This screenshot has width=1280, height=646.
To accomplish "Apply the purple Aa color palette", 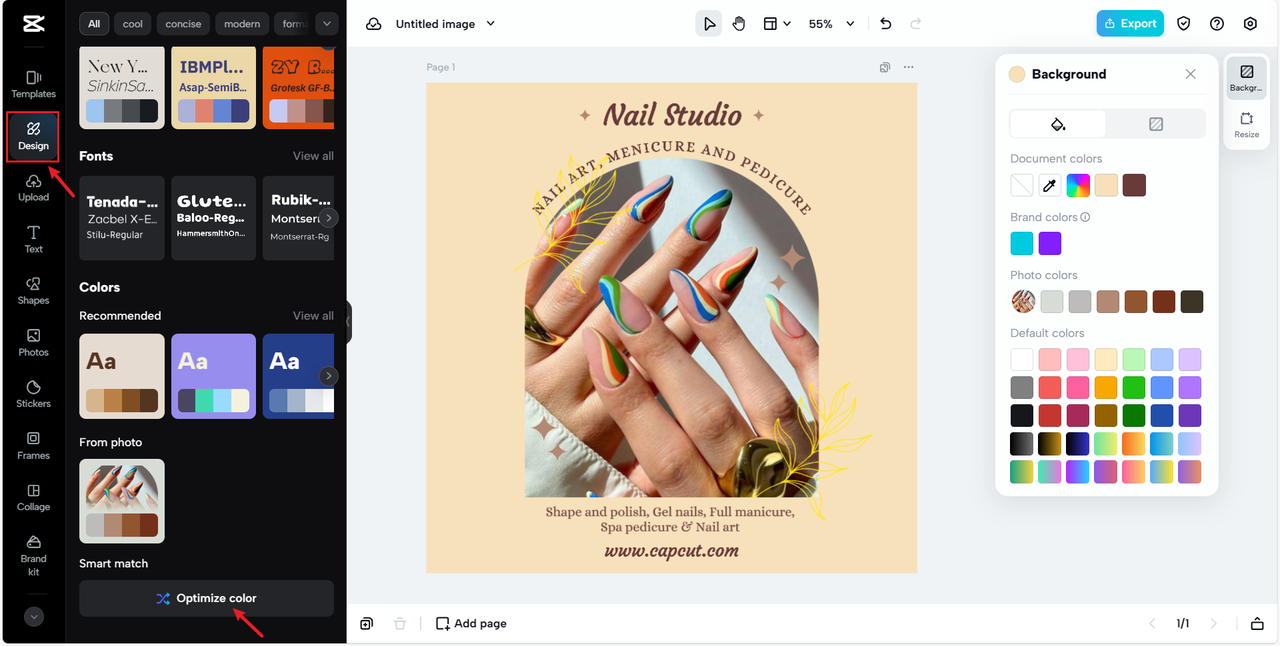I will pyautogui.click(x=214, y=376).
